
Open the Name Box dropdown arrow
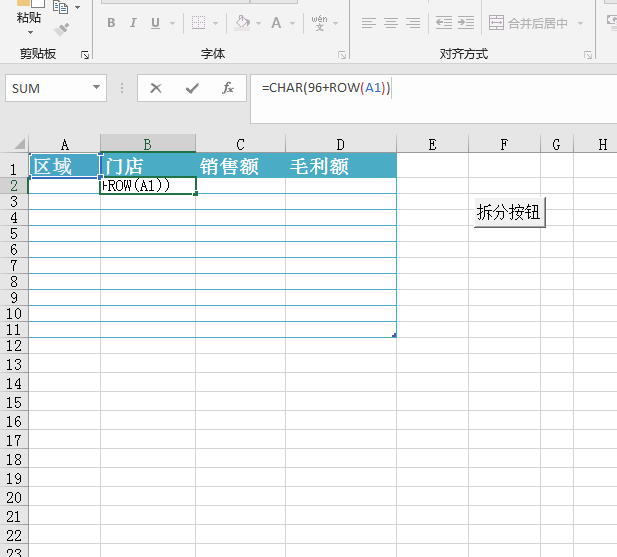tap(96, 87)
